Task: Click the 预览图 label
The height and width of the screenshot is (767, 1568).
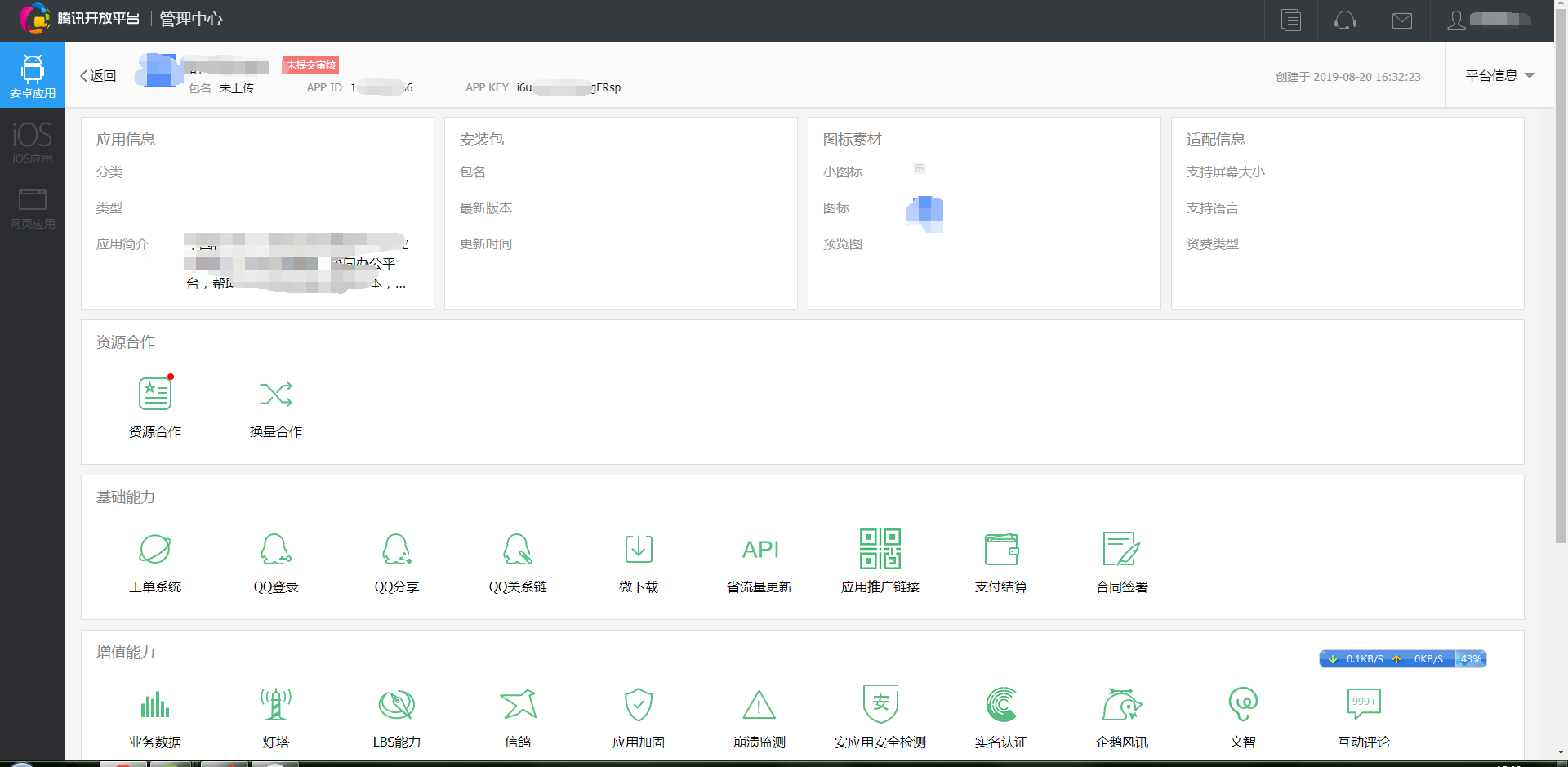Action: (843, 244)
